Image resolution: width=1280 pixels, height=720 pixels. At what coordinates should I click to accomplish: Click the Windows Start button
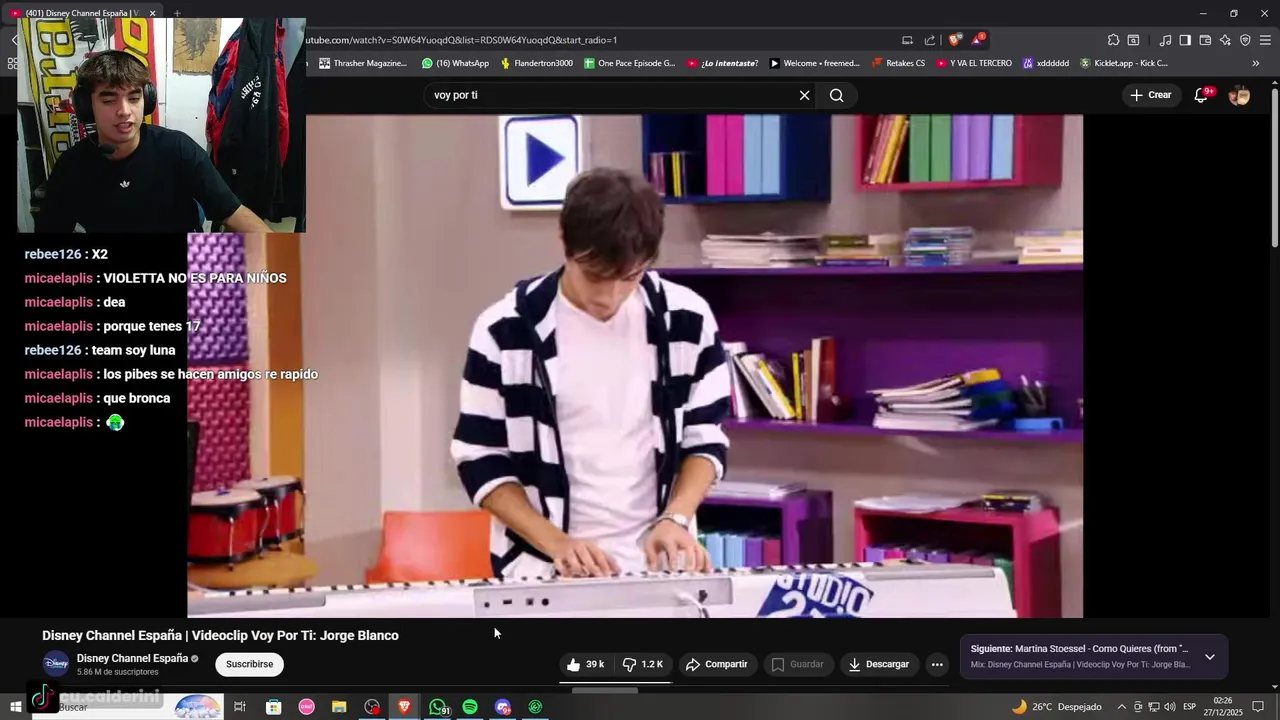15,707
